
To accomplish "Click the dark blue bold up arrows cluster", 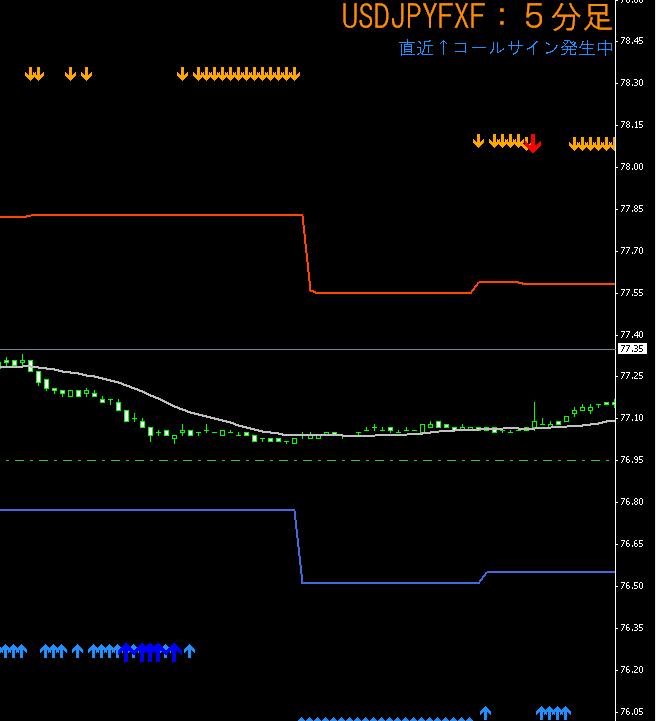I will (150, 652).
